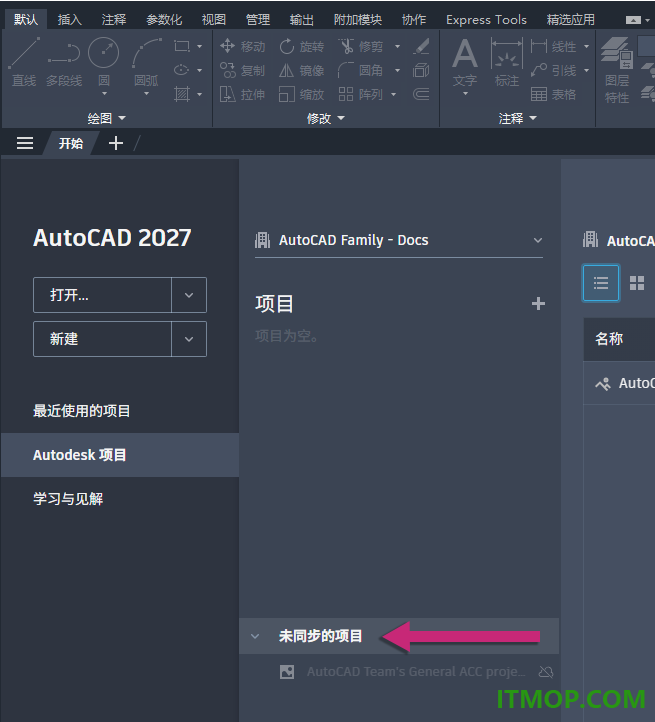Switch to the 默认 ribbon tab
655x722 pixels.
[x=26, y=19]
